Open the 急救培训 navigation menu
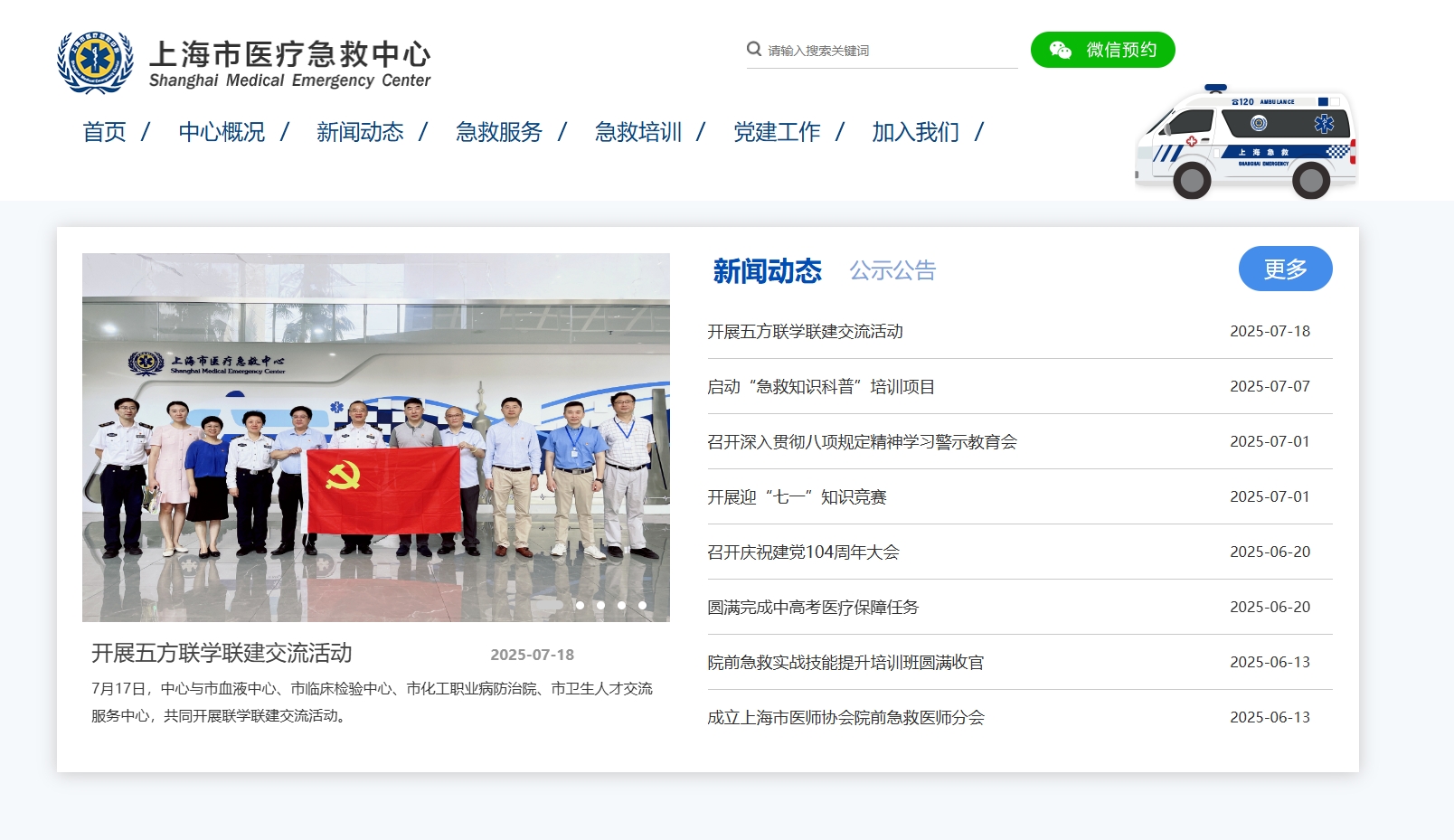1454x840 pixels. tap(637, 132)
